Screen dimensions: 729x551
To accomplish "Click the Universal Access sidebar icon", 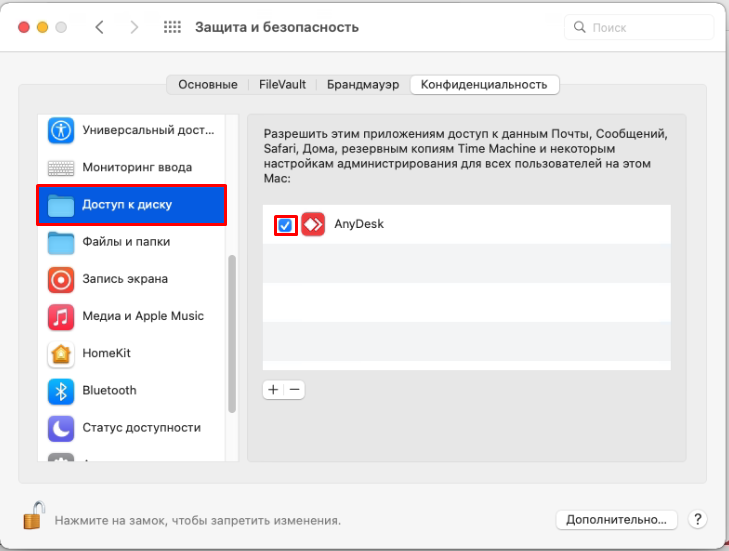I will [61, 130].
